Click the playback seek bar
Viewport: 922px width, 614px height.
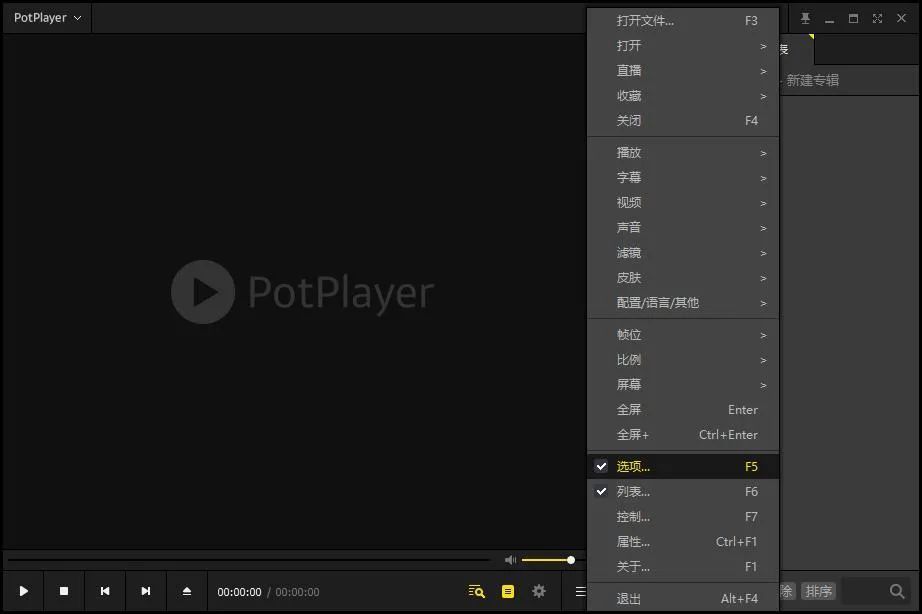248,560
